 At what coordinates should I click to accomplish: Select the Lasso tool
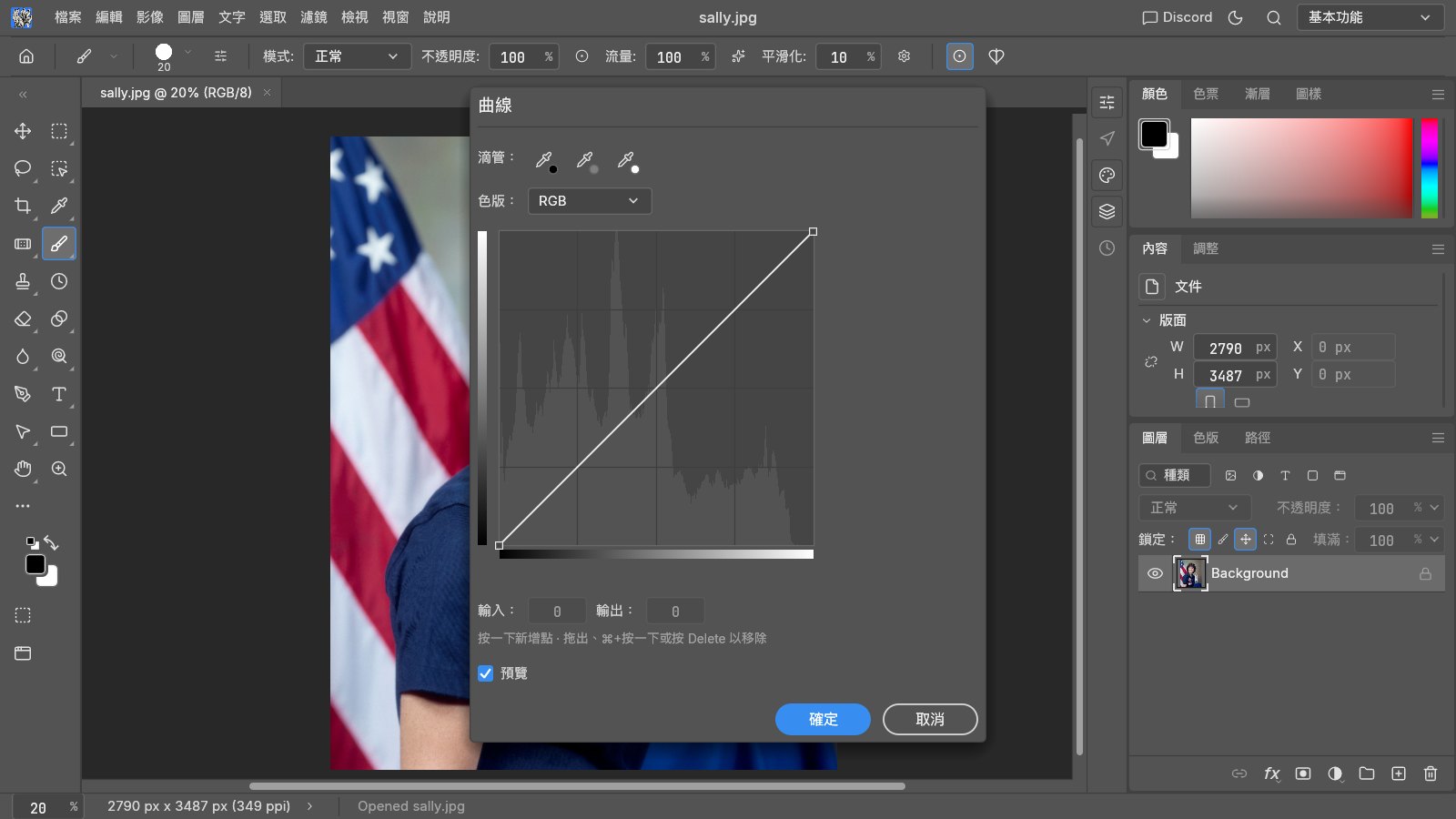point(23,168)
